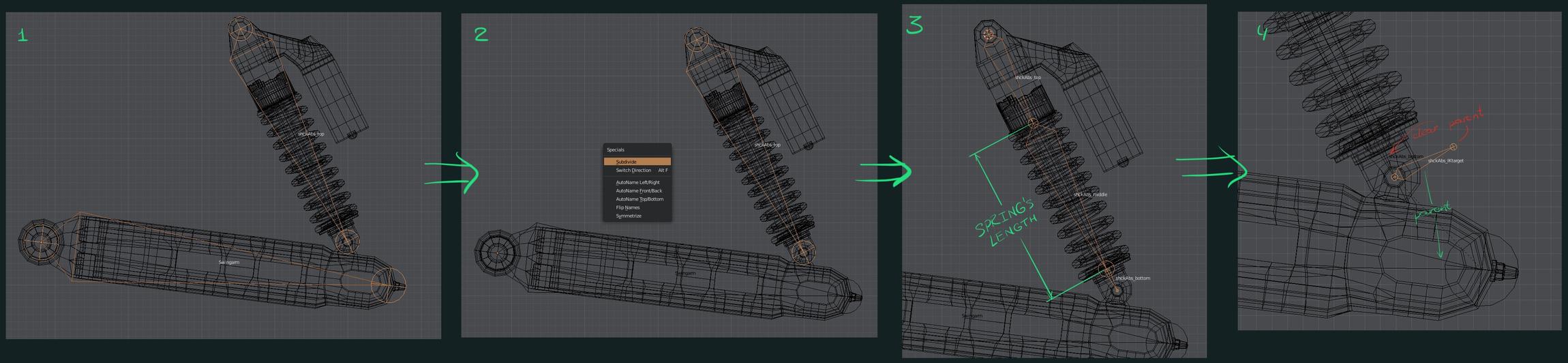Click Swingarm bone label in step 2 viewport
1568x363 pixels.
tap(685, 273)
